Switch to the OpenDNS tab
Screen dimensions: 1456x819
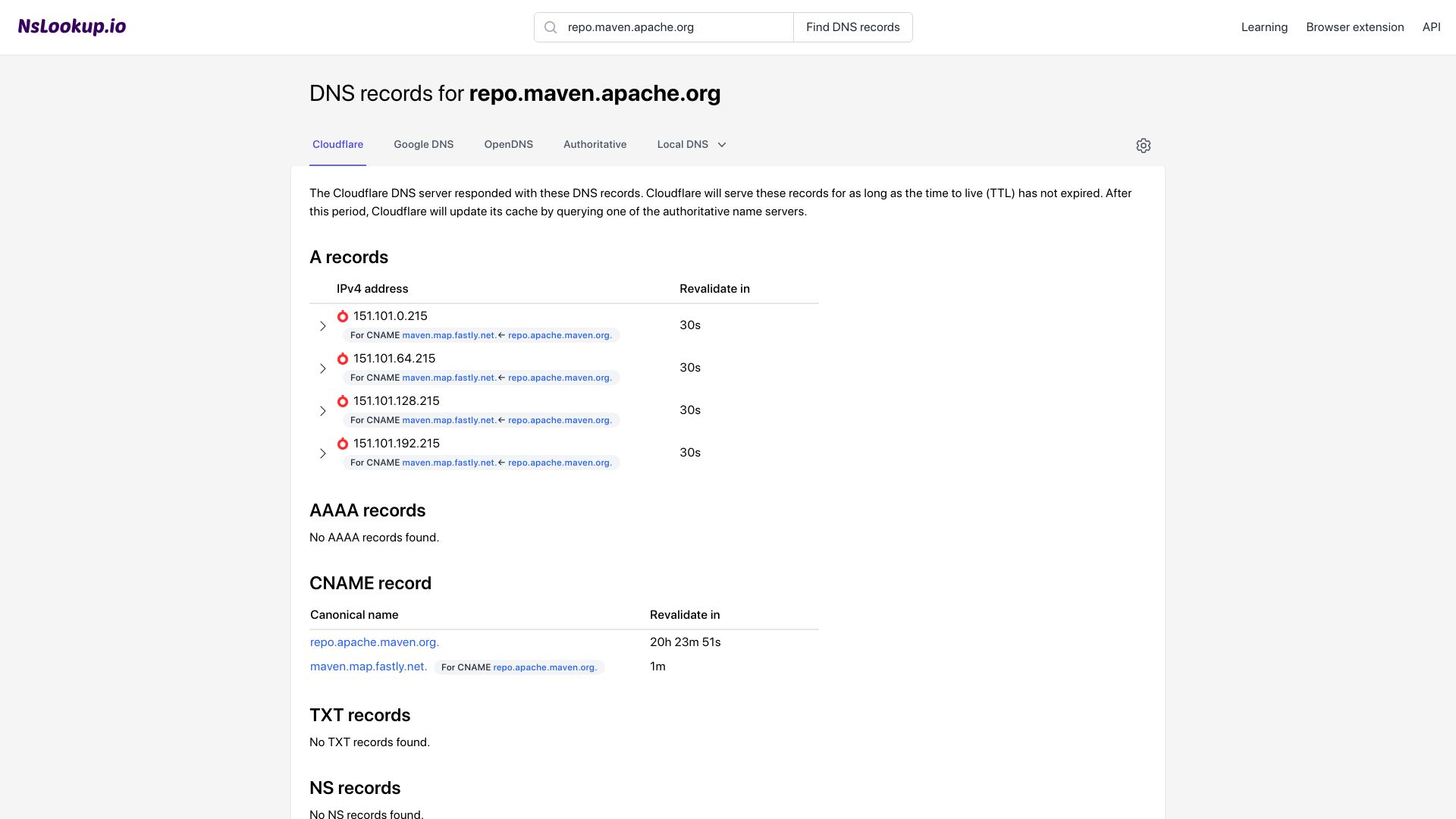coord(508,144)
